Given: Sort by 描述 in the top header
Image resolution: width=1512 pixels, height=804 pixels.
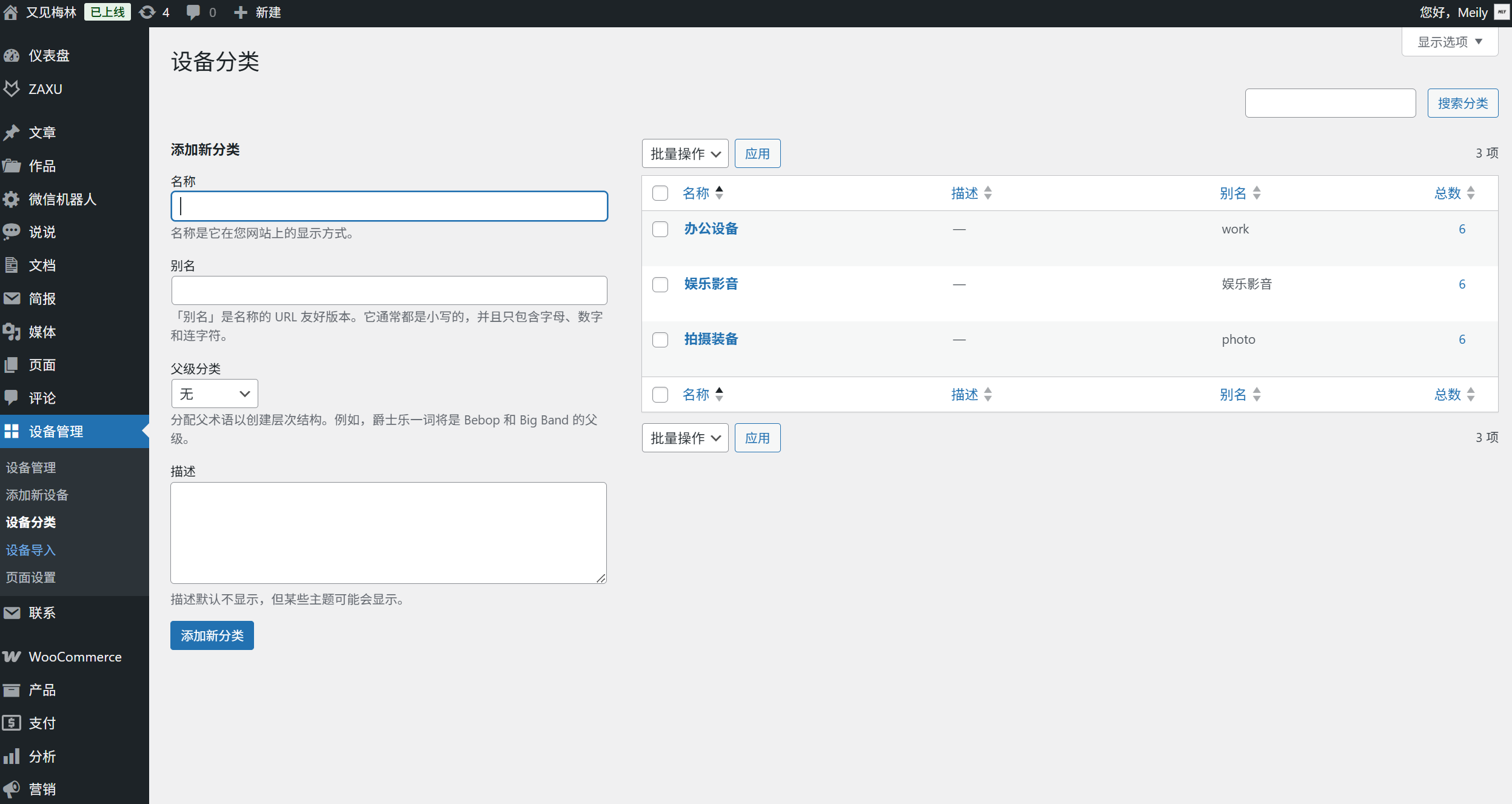Looking at the screenshot, I should pyautogui.click(x=971, y=193).
